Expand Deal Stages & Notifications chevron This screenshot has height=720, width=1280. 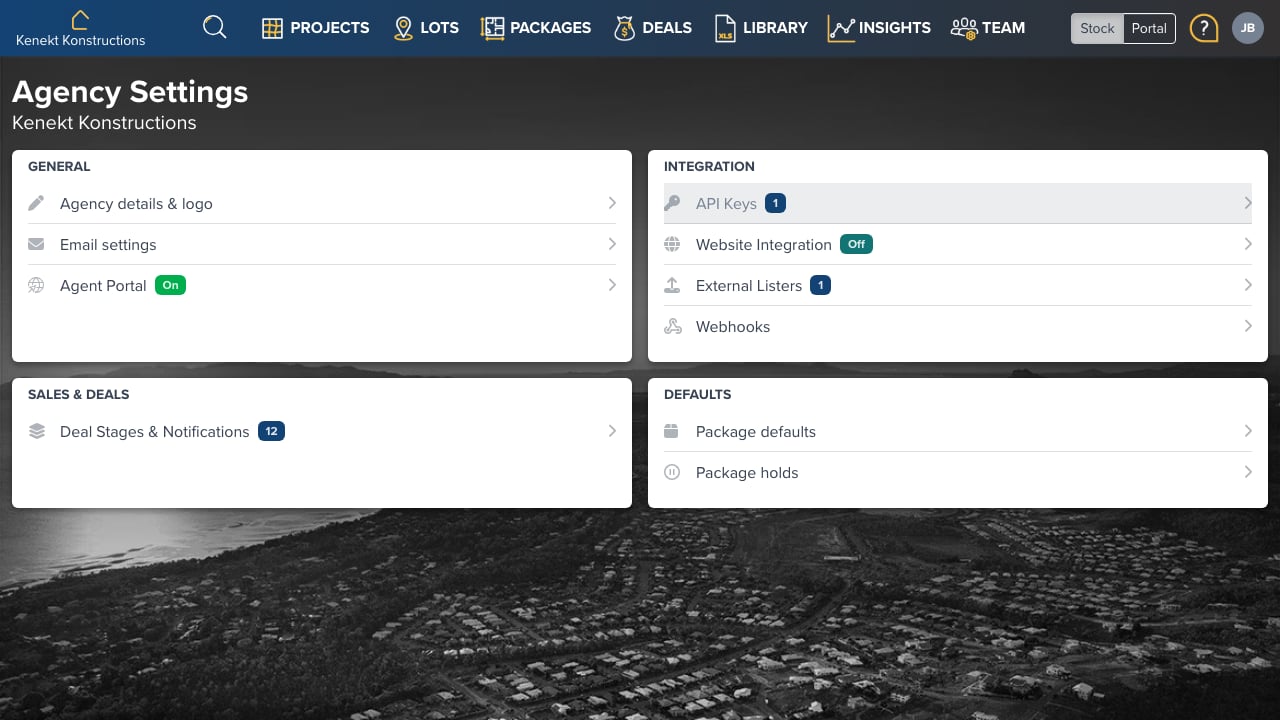(x=612, y=431)
